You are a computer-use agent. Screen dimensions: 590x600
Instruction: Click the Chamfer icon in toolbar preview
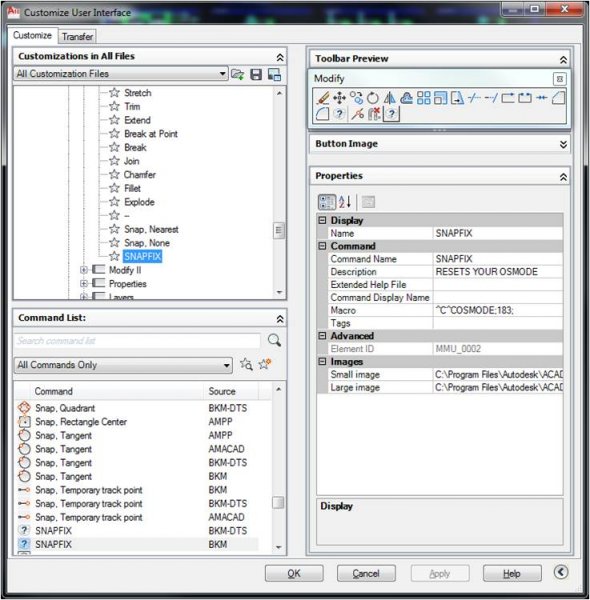point(559,98)
